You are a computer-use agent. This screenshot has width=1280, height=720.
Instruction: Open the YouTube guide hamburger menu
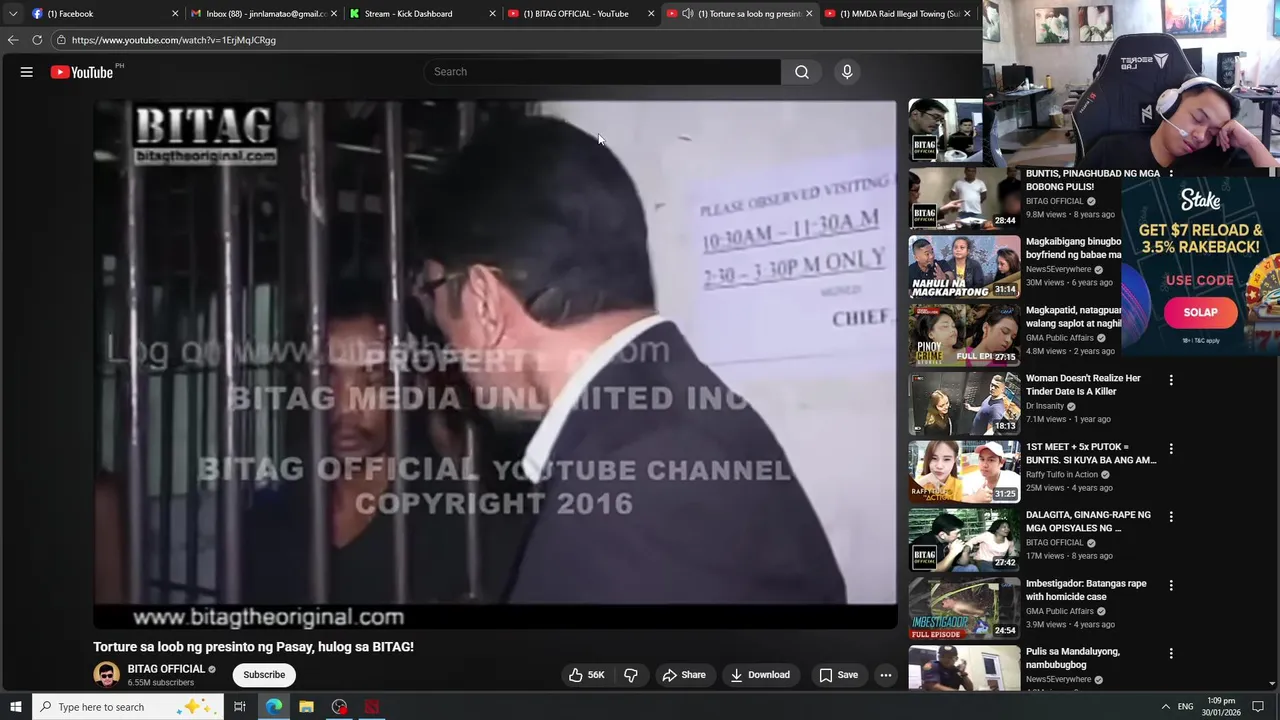[27, 72]
